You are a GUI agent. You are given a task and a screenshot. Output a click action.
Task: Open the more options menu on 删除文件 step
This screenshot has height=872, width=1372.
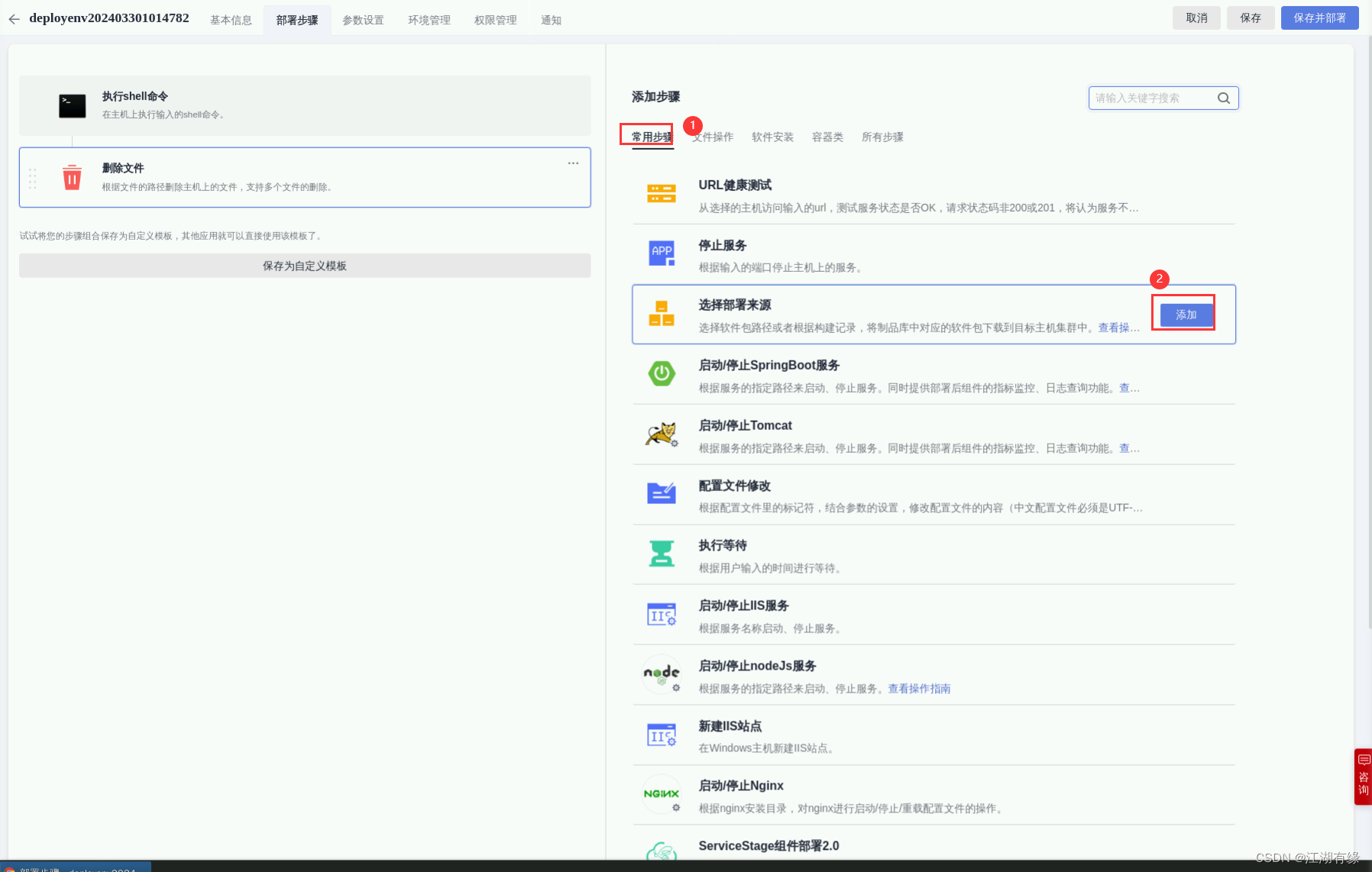(573, 163)
